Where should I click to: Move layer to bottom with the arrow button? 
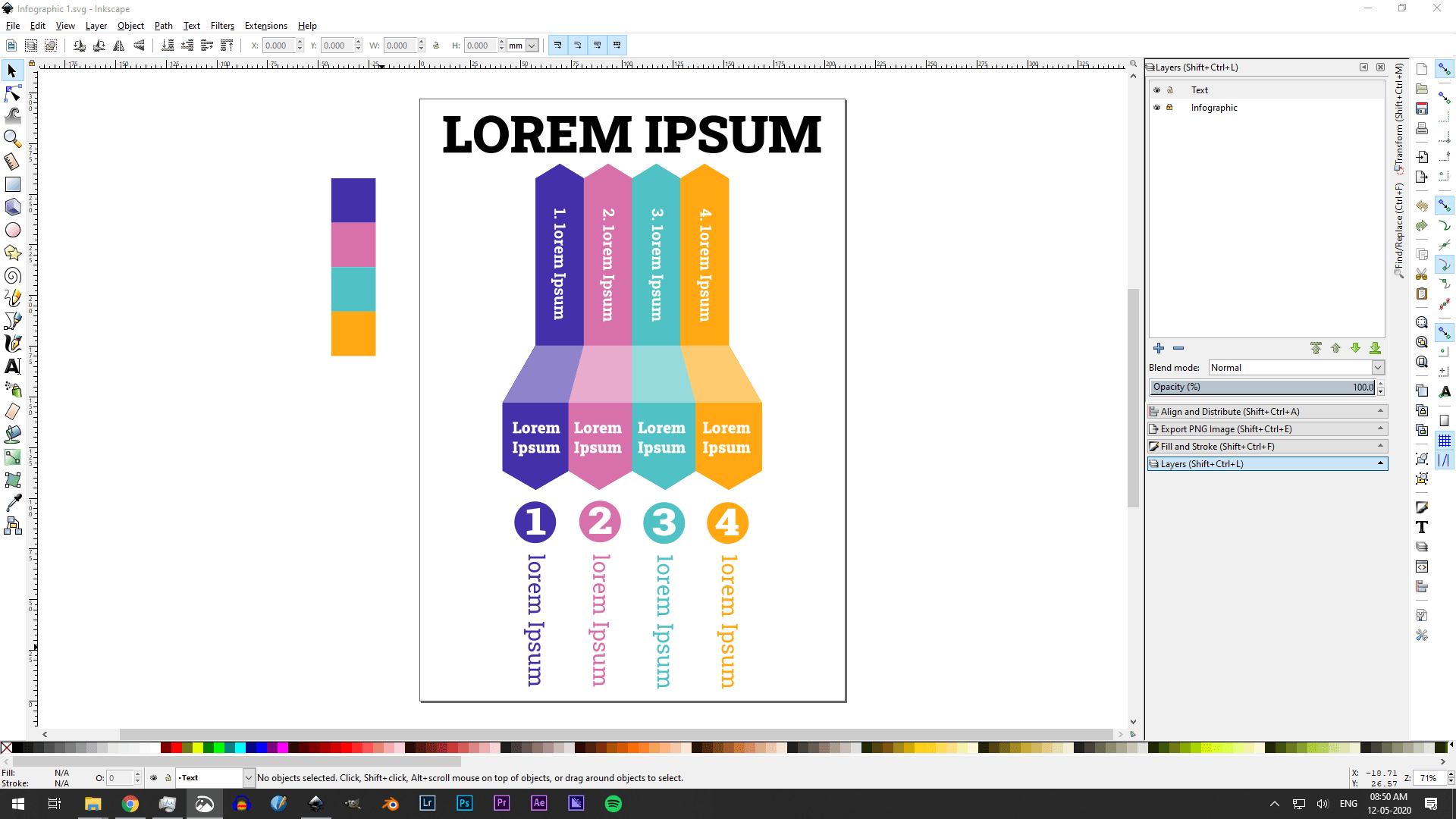[1376, 348]
